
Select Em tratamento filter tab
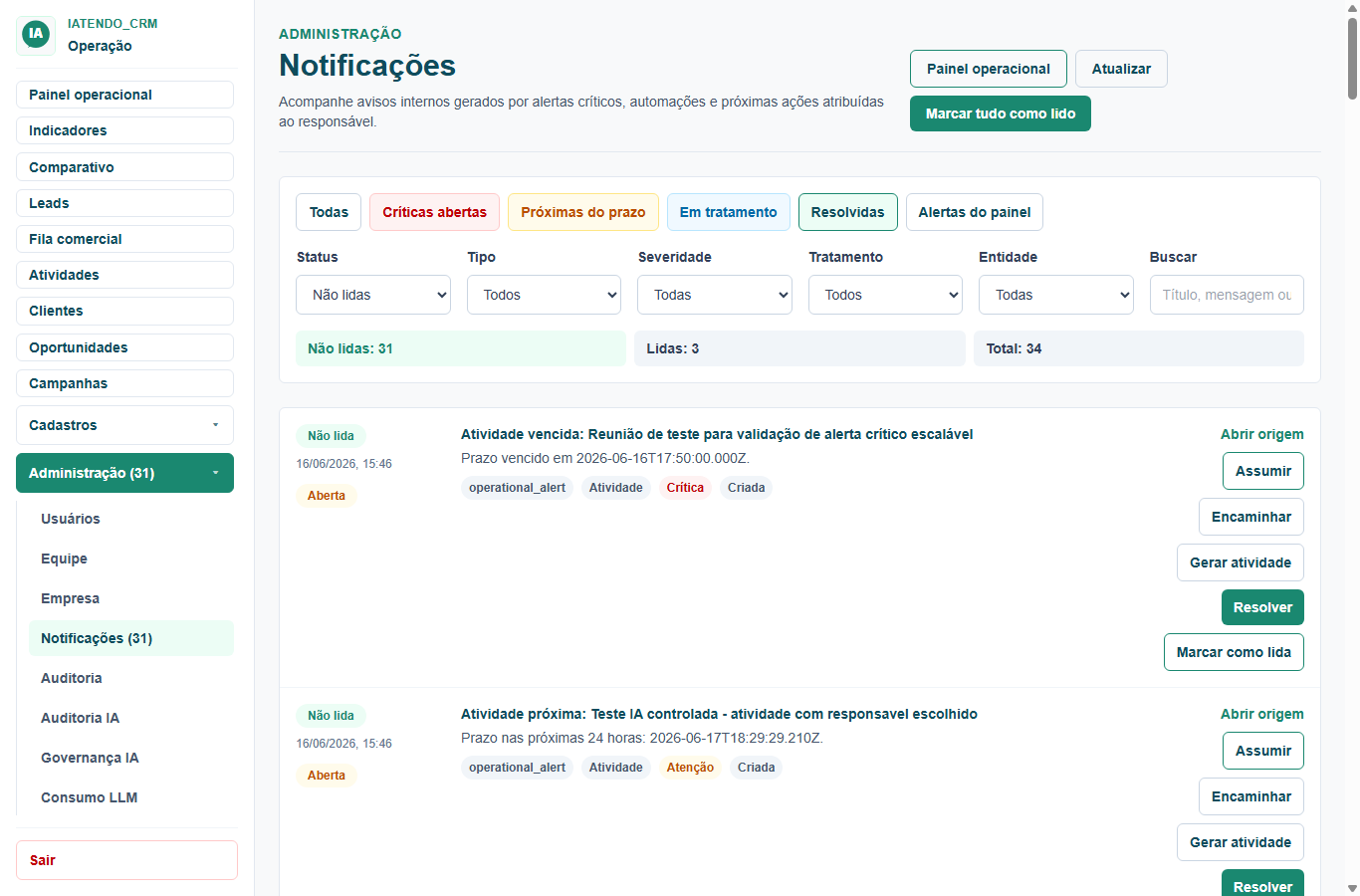pyautogui.click(x=729, y=212)
